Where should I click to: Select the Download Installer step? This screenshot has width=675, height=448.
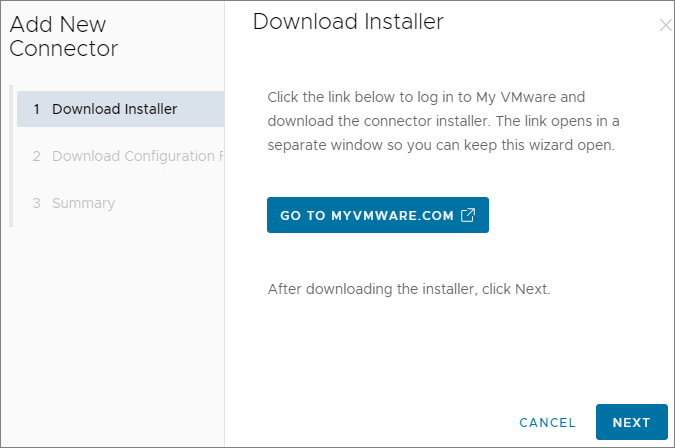tap(114, 109)
